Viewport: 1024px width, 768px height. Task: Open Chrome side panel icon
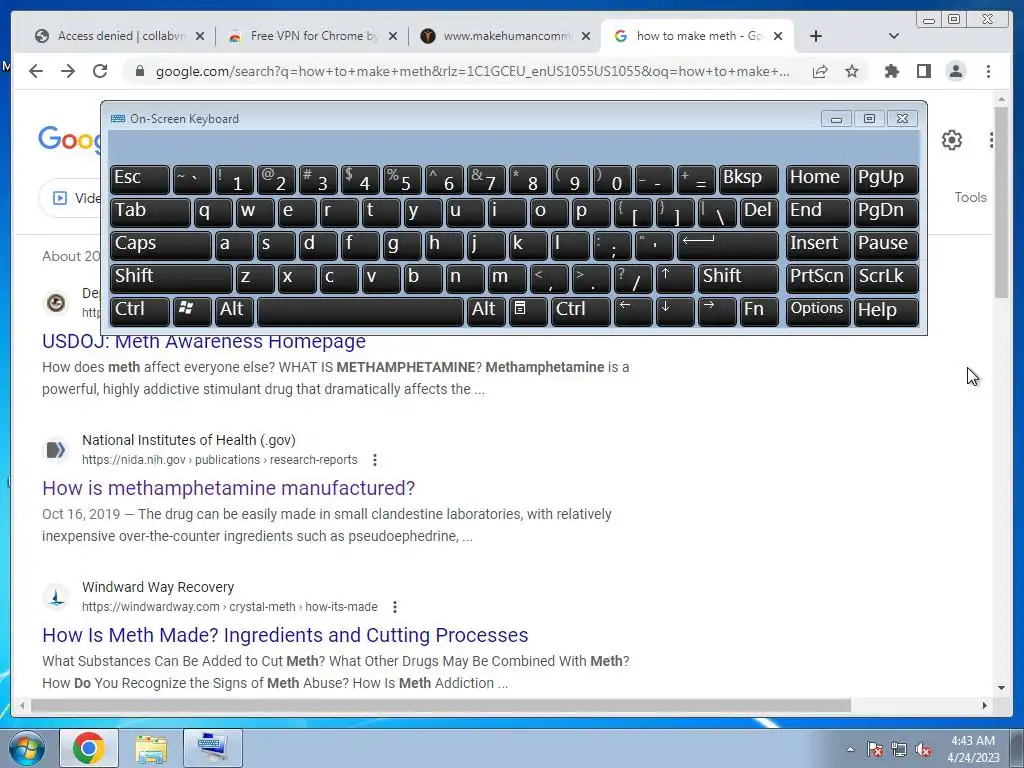click(923, 71)
